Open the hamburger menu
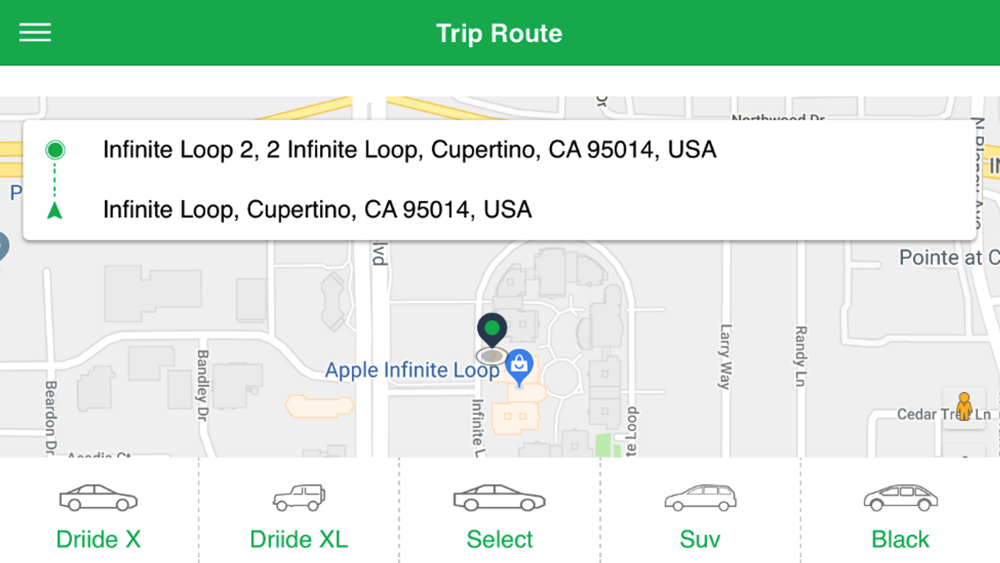Image resolution: width=1000 pixels, height=563 pixels. 35,33
